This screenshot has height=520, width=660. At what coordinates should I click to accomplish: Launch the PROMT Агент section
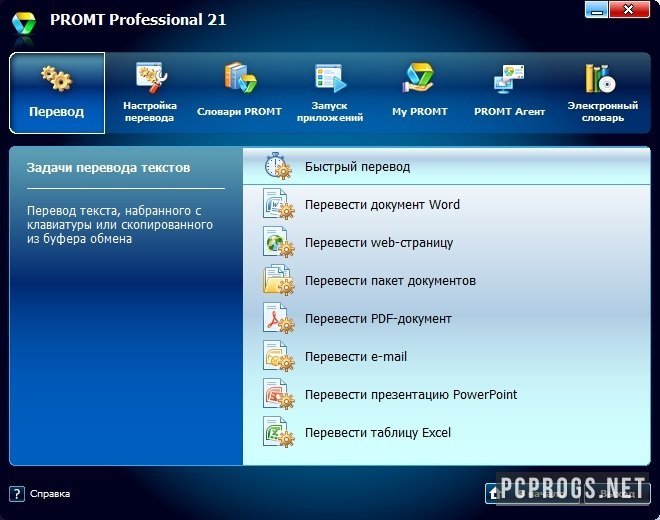click(509, 93)
